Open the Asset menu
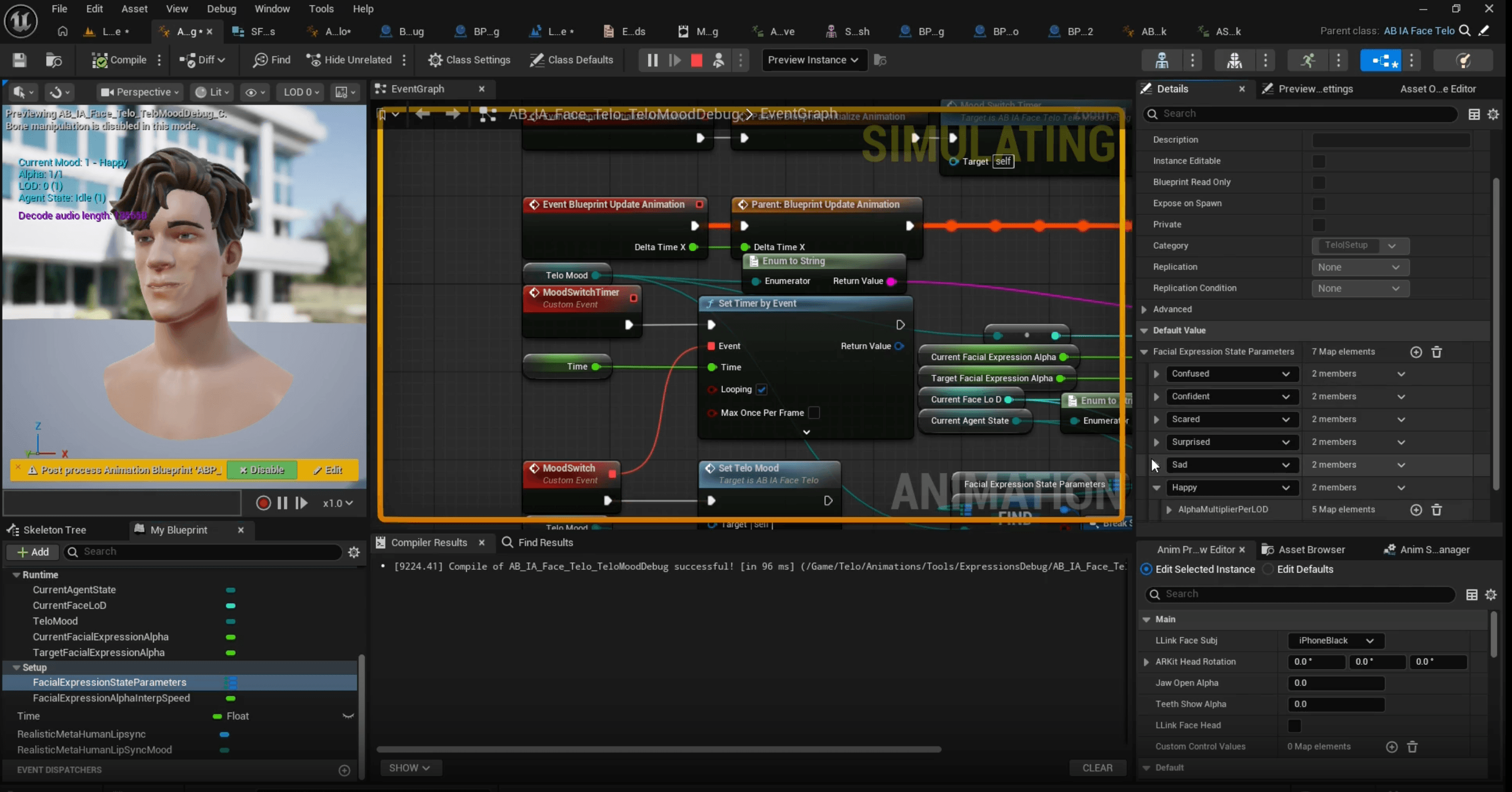 tap(135, 9)
